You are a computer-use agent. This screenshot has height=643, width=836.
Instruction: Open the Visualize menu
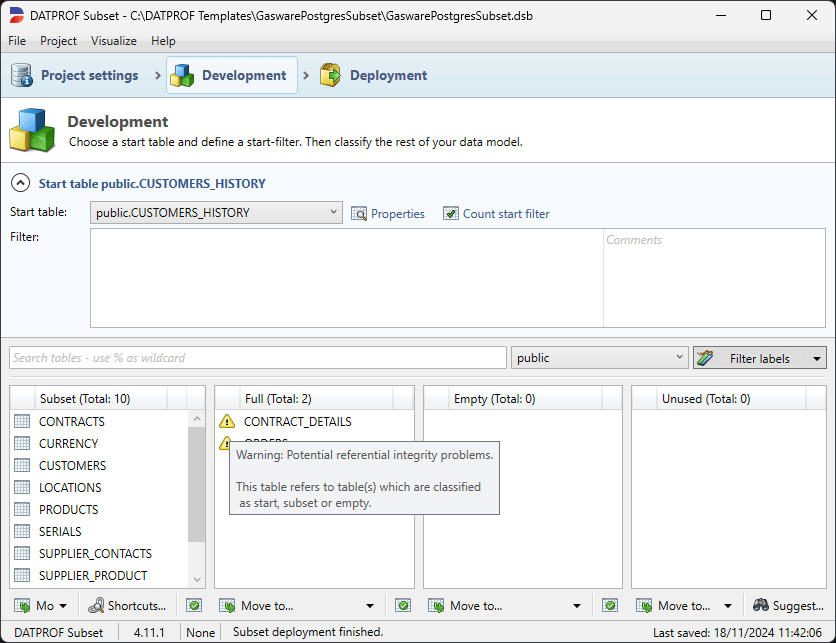pyautogui.click(x=114, y=41)
